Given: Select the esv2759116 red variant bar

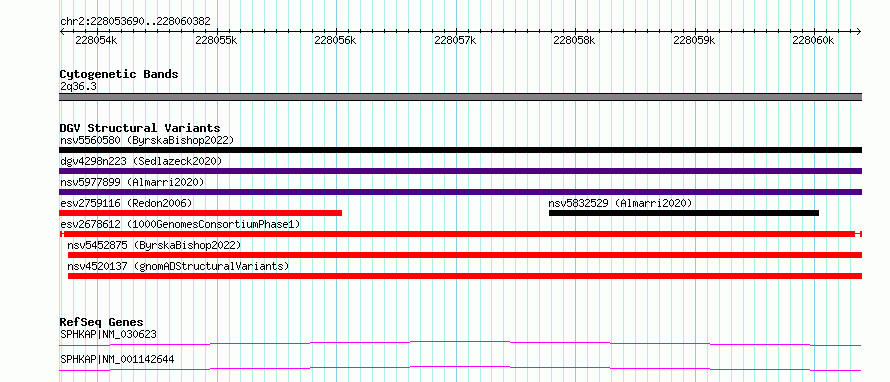Looking at the screenshot, I should (x=200, y=213).
